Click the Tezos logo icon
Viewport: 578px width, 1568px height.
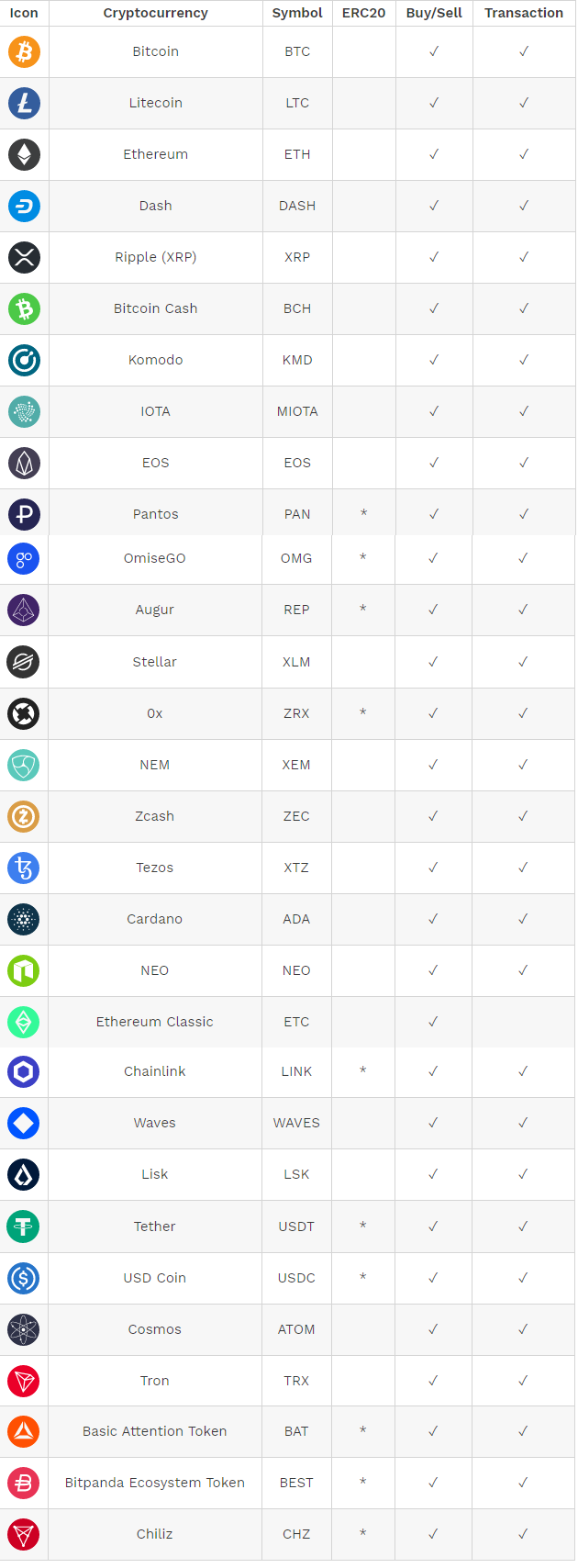coord(24,868)
